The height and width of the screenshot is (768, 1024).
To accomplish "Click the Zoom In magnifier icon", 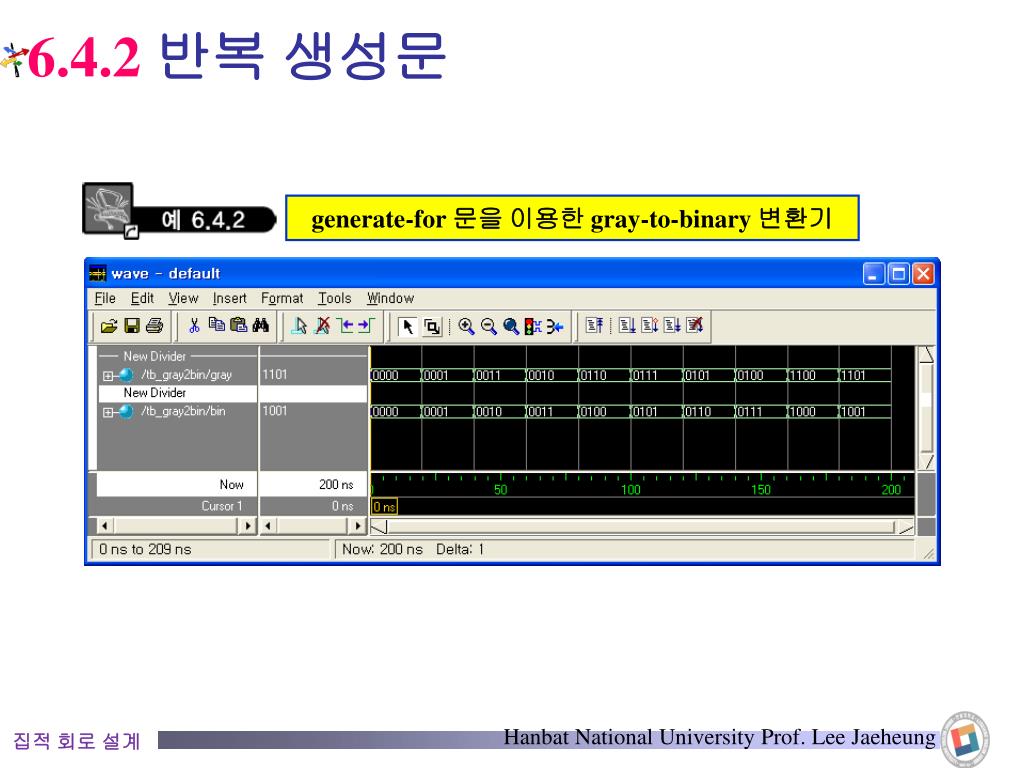I will pos(466,326).
